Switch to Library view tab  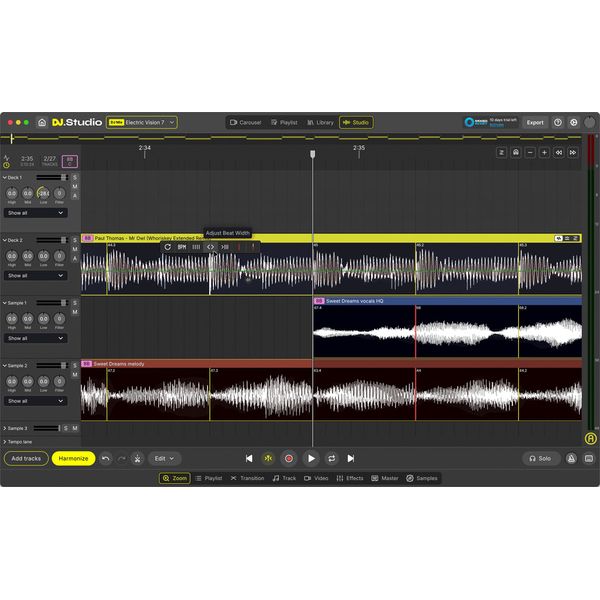pyautogui.click(x=320, y=122)
